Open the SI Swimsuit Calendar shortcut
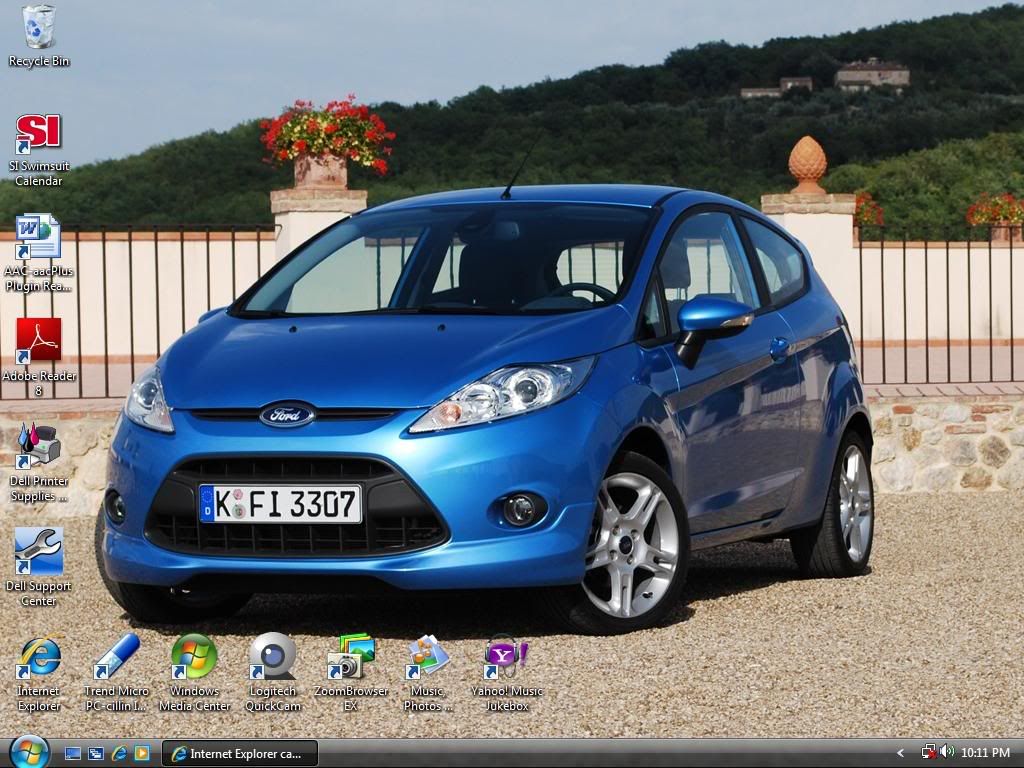This screenshot has height=768, width=1024. tap(39, 133)
